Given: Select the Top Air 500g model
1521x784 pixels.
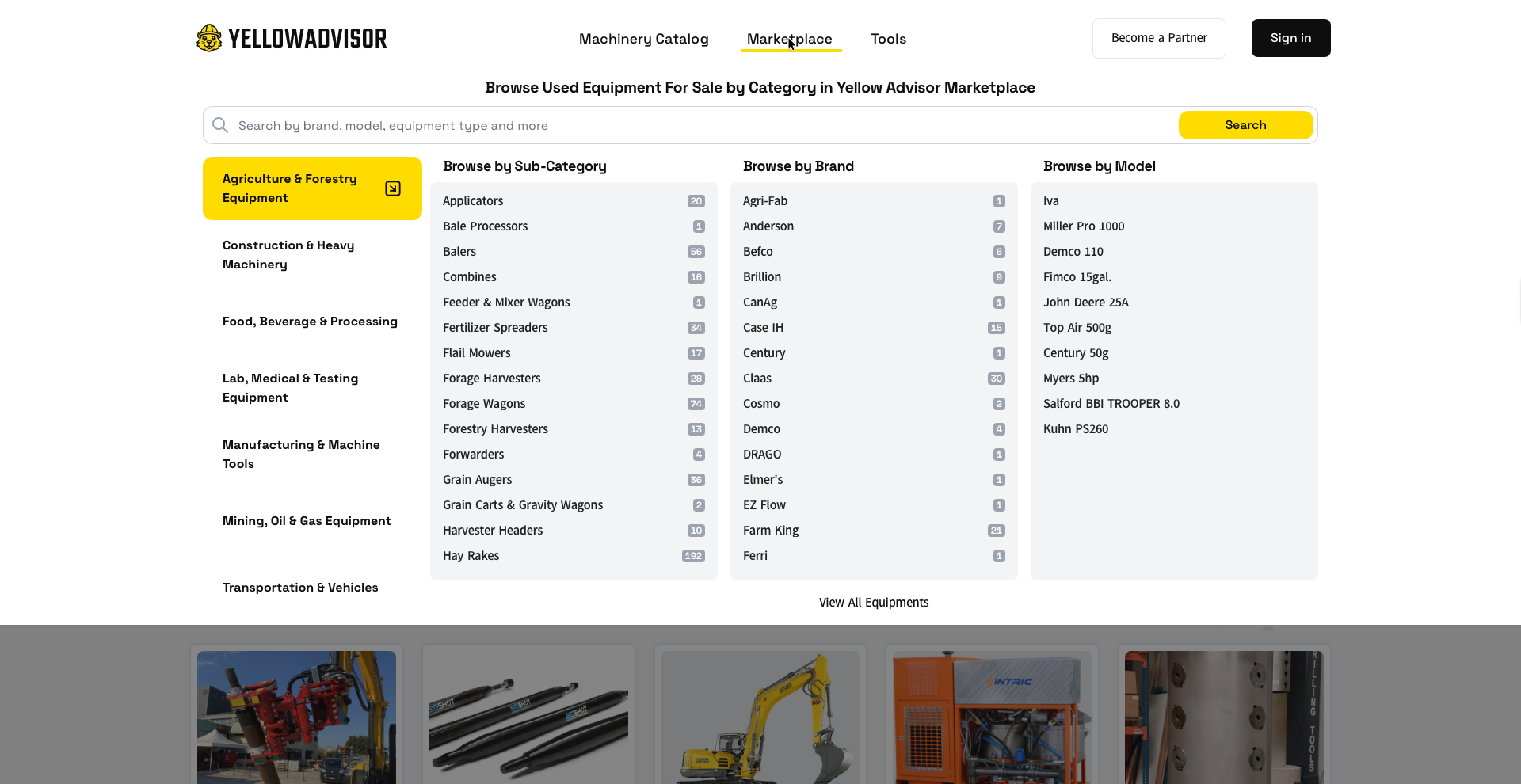Looking at the screenshot, I should (1077, 328).
